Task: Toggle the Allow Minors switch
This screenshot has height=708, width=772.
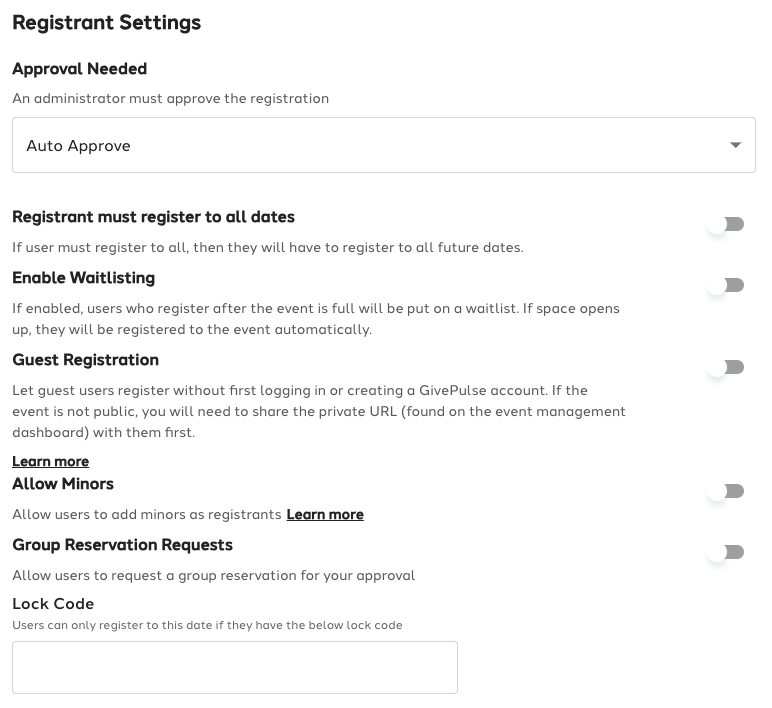Action: point(726,491)
